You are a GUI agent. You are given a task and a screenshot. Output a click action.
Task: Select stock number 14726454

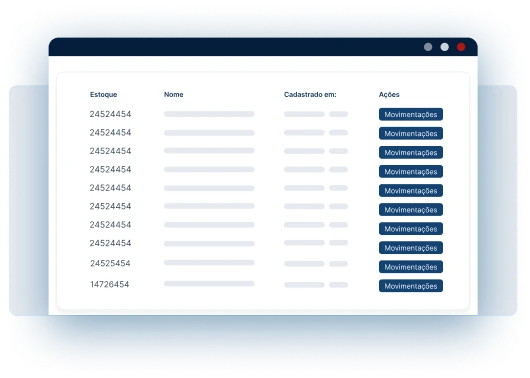coord(110,284)
